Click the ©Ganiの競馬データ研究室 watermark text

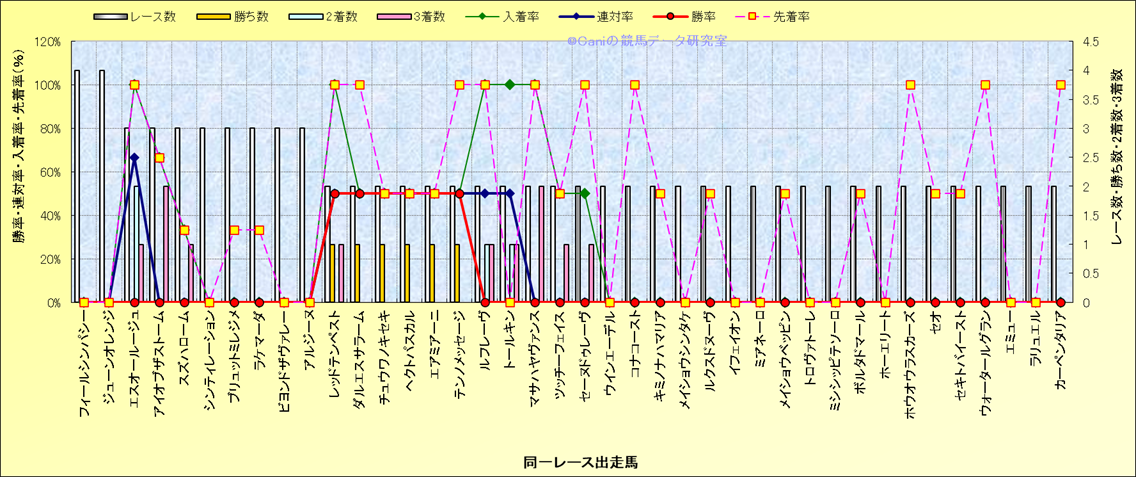646,41
